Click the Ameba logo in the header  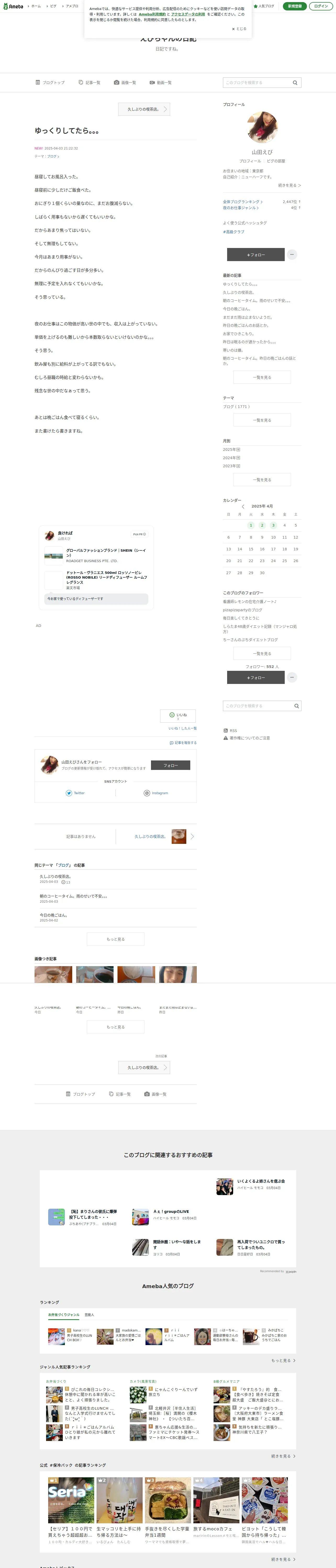pos(13,6)
